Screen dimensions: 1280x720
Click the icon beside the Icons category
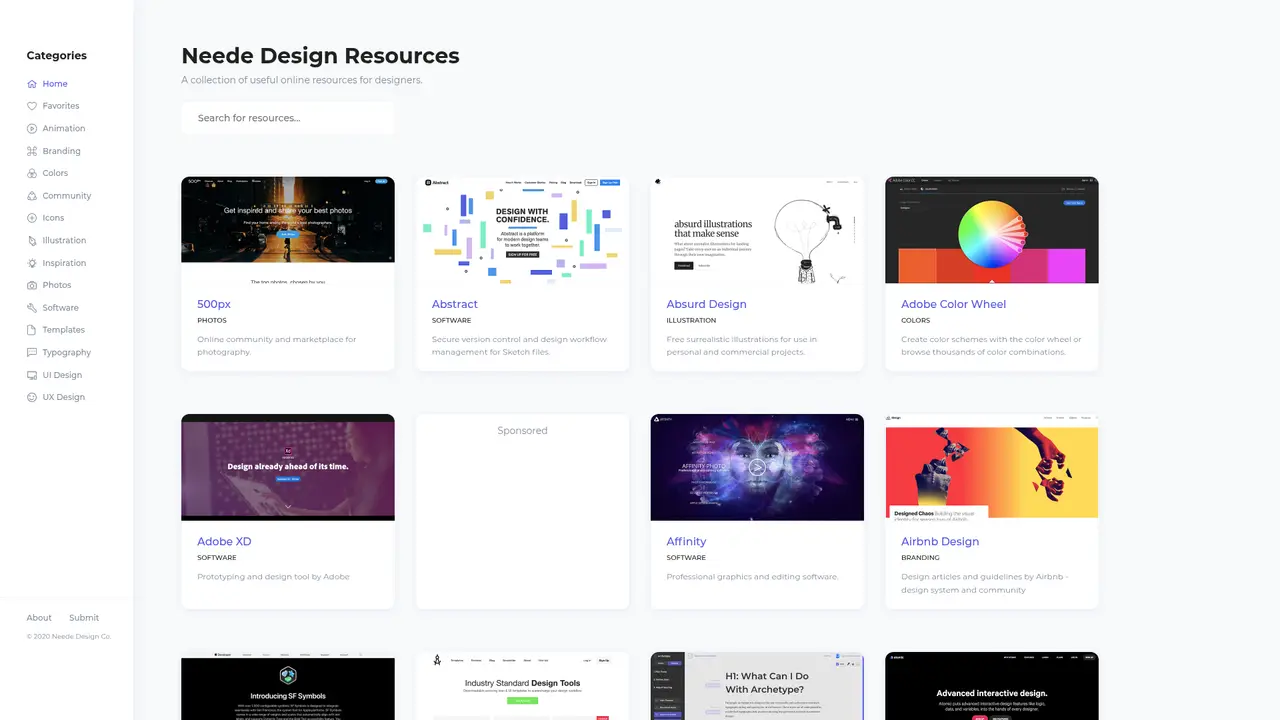pyautogui.click(x=32, y=218)
